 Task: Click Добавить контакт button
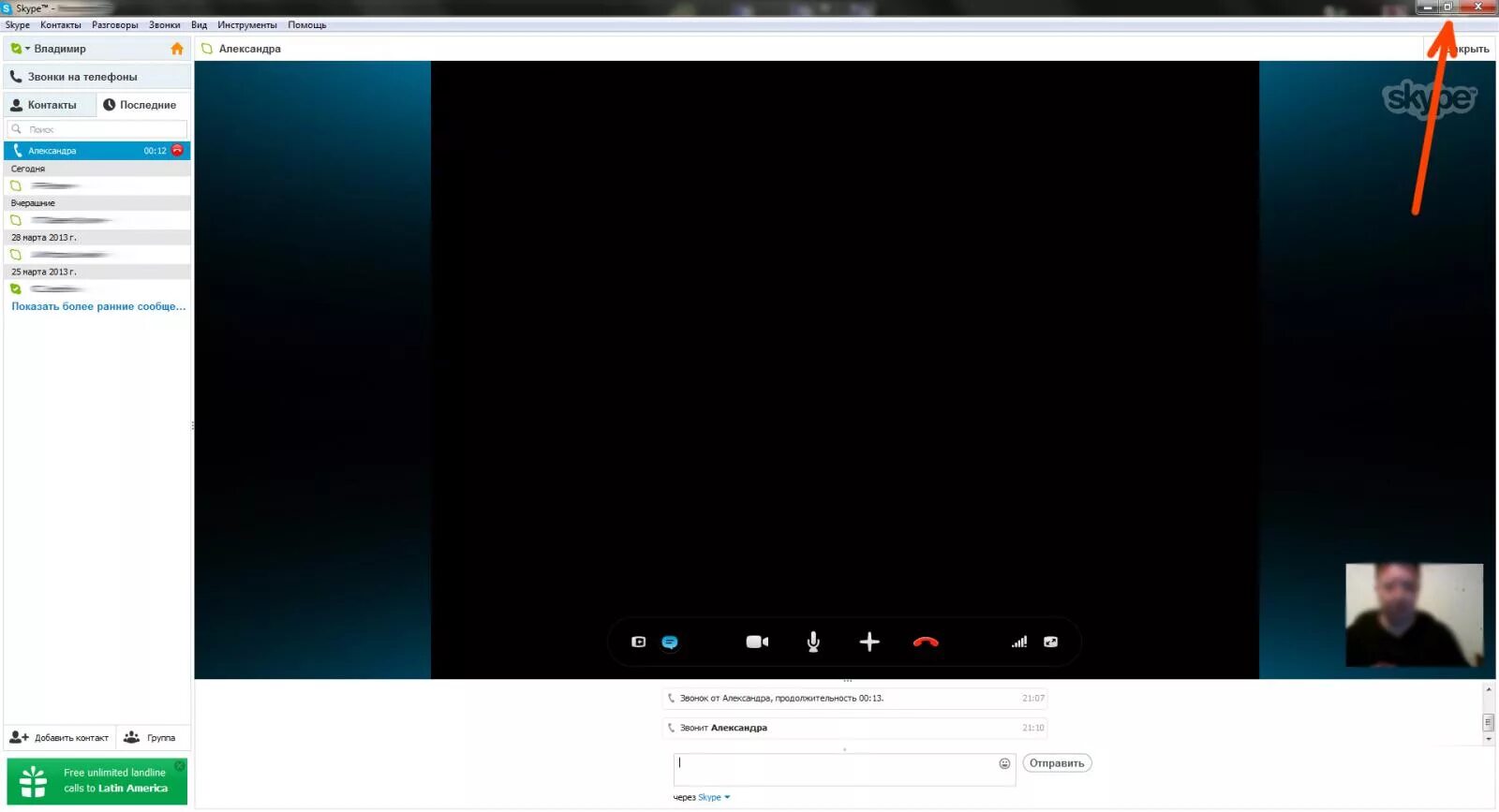point(60,738)
